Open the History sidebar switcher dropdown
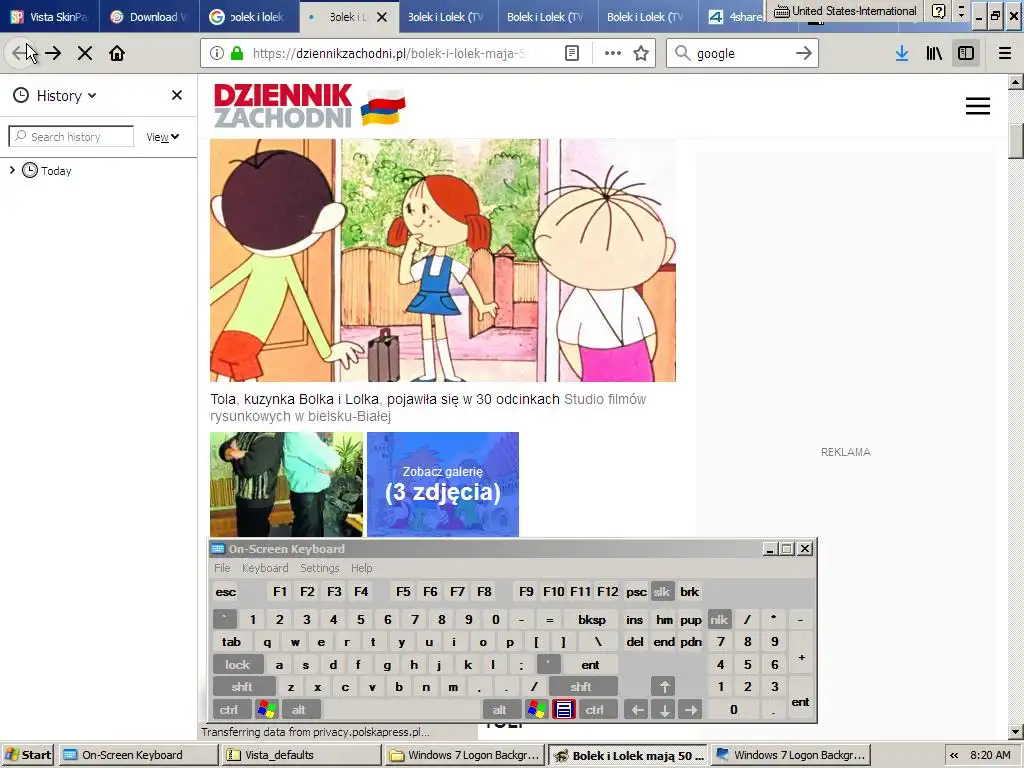This screenshot has height=768, width=1024. 55,96
